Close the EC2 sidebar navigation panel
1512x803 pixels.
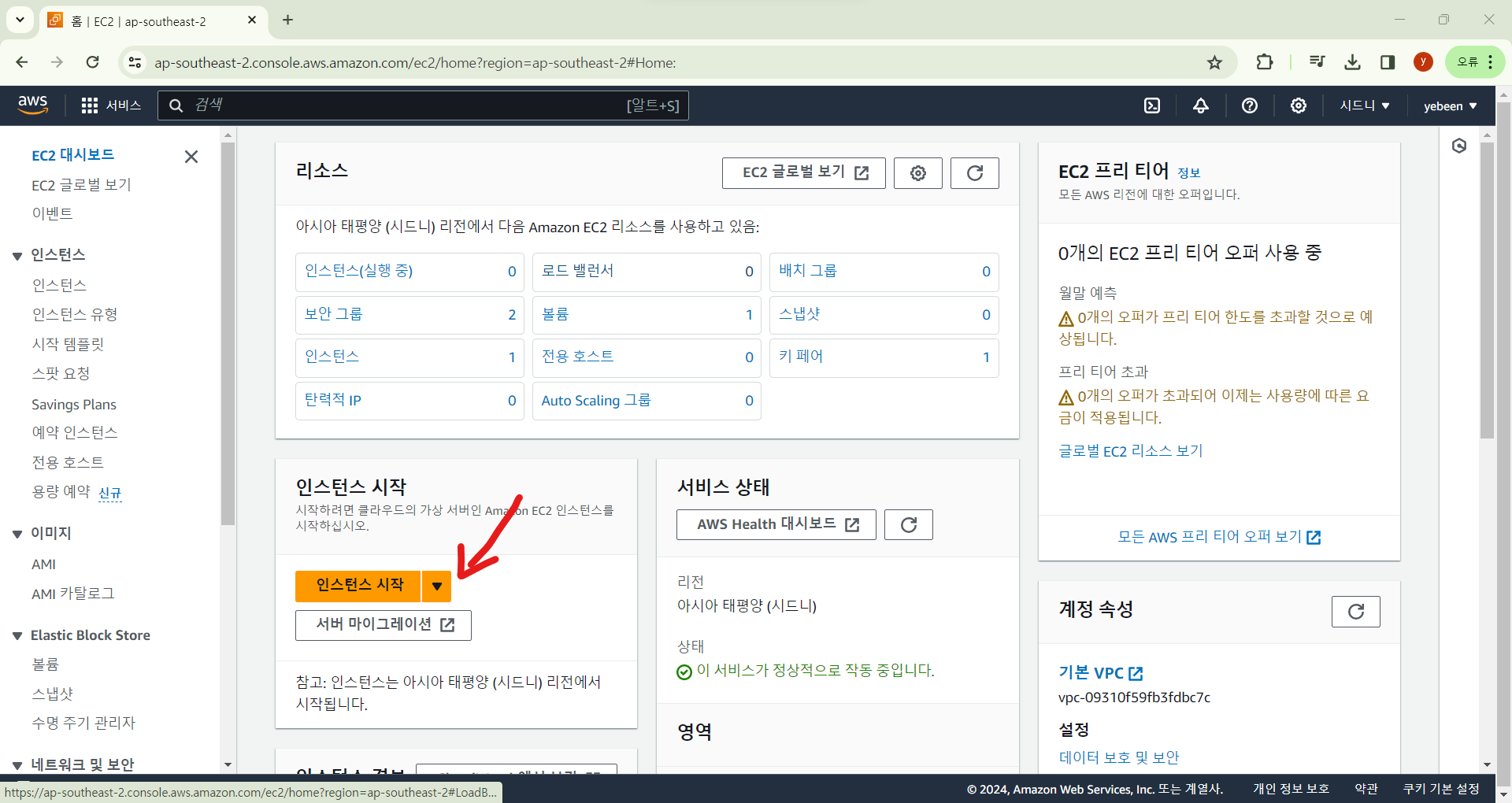pos(191,157)
